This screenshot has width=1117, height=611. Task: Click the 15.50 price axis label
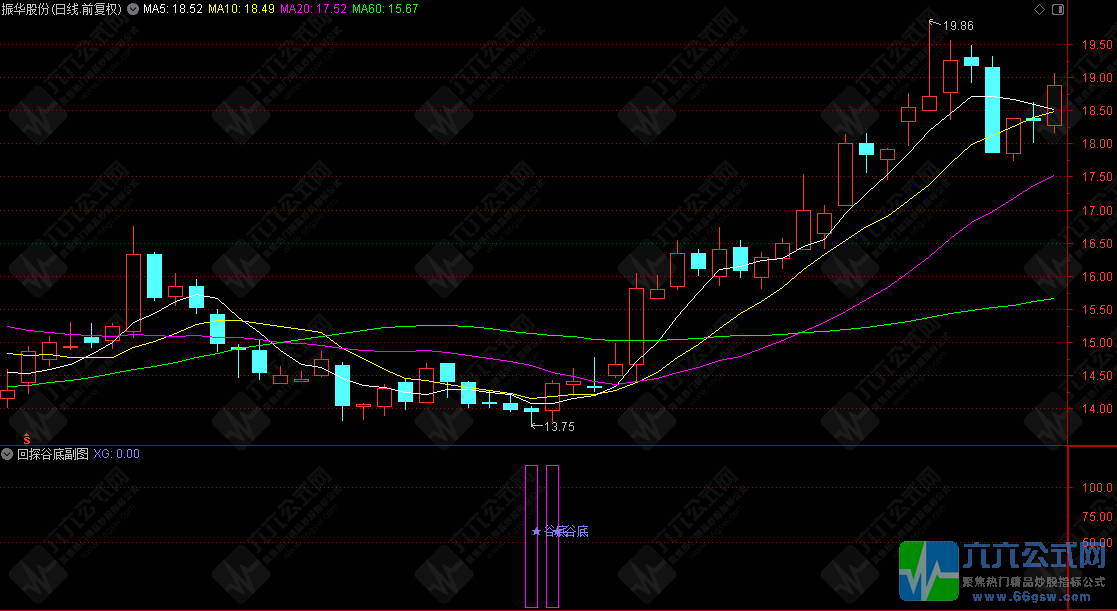[x=1097, y=310]
